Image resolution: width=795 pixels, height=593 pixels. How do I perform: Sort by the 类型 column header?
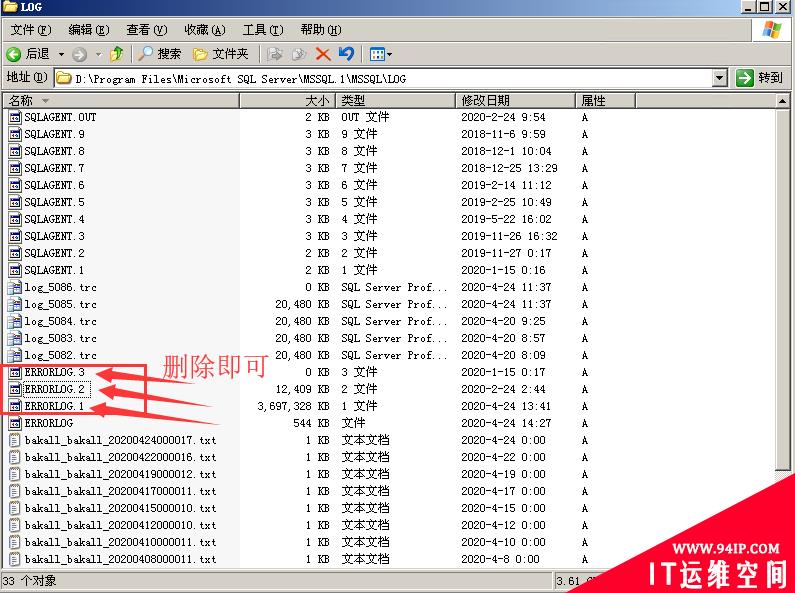(395, 100)
